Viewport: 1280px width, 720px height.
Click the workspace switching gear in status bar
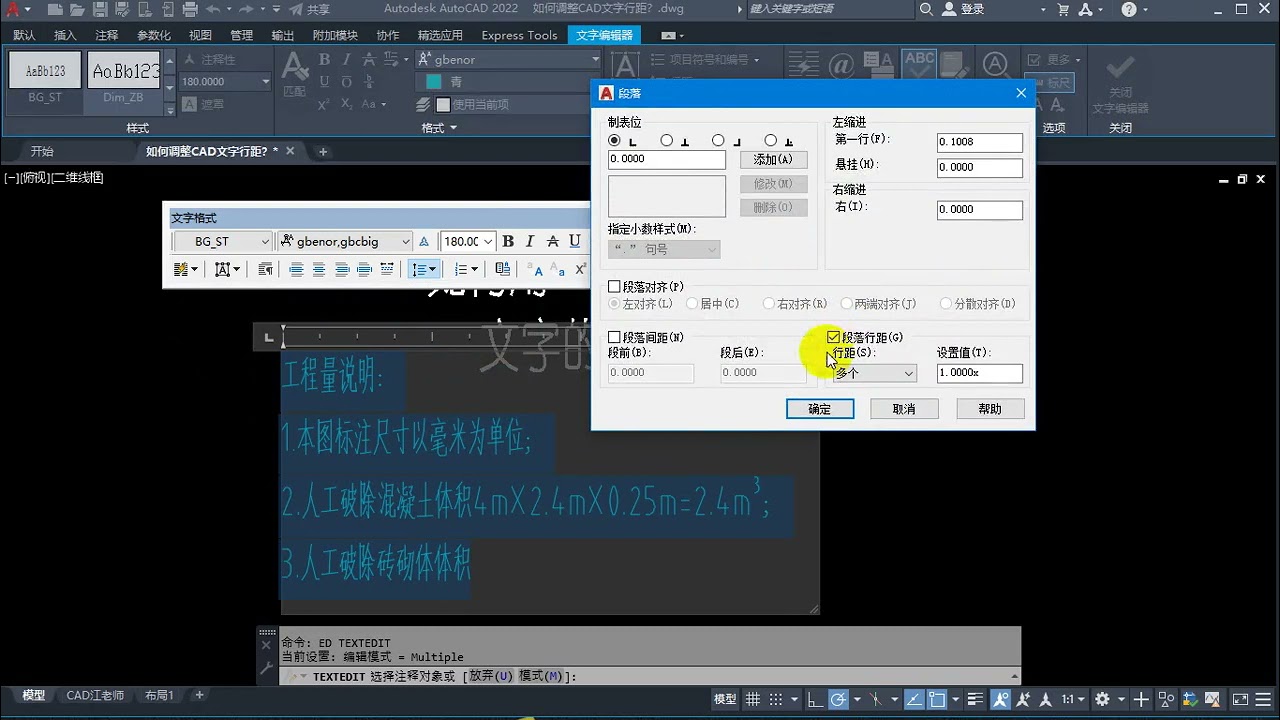1102,698
